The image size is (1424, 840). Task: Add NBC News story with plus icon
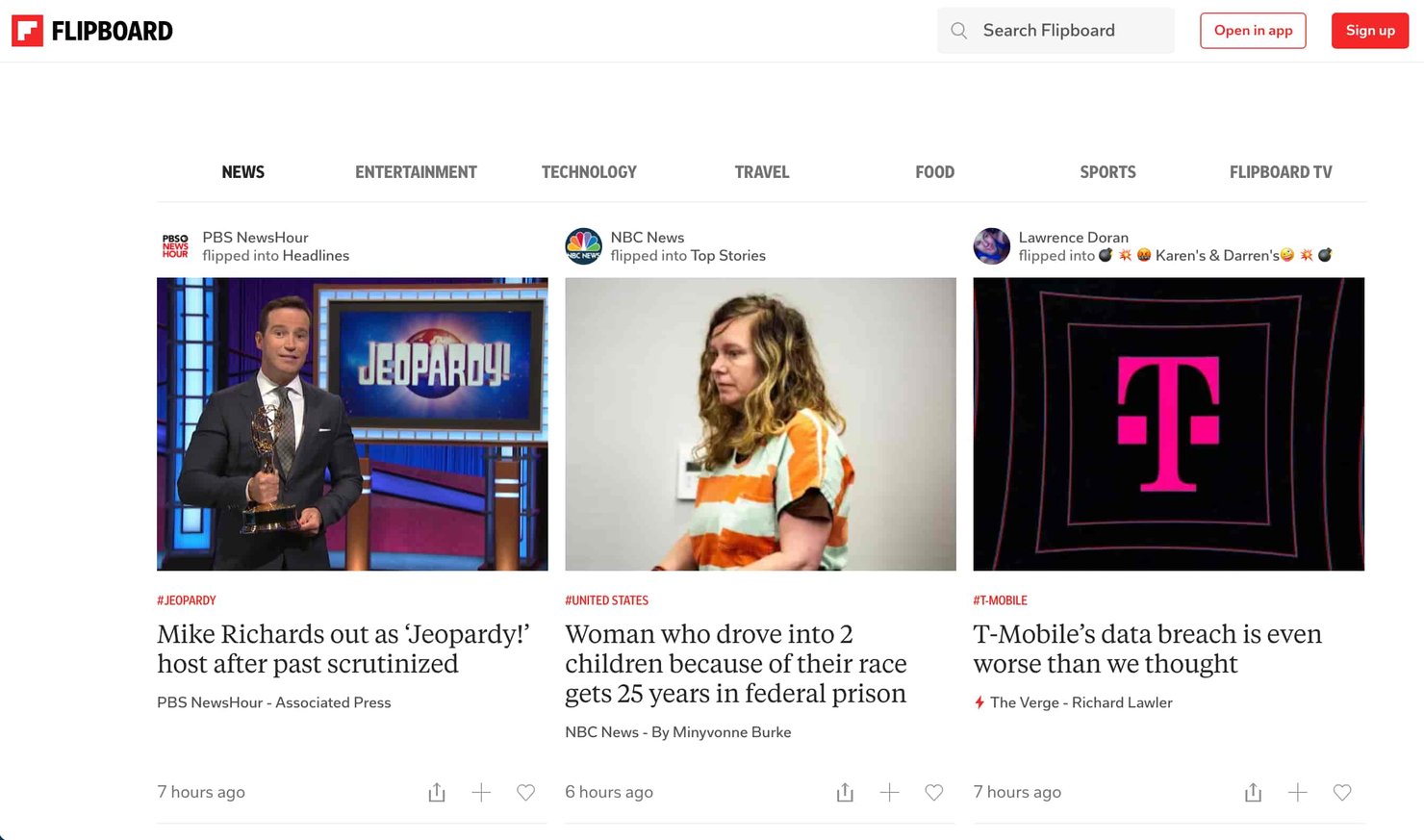click(889, 792)
